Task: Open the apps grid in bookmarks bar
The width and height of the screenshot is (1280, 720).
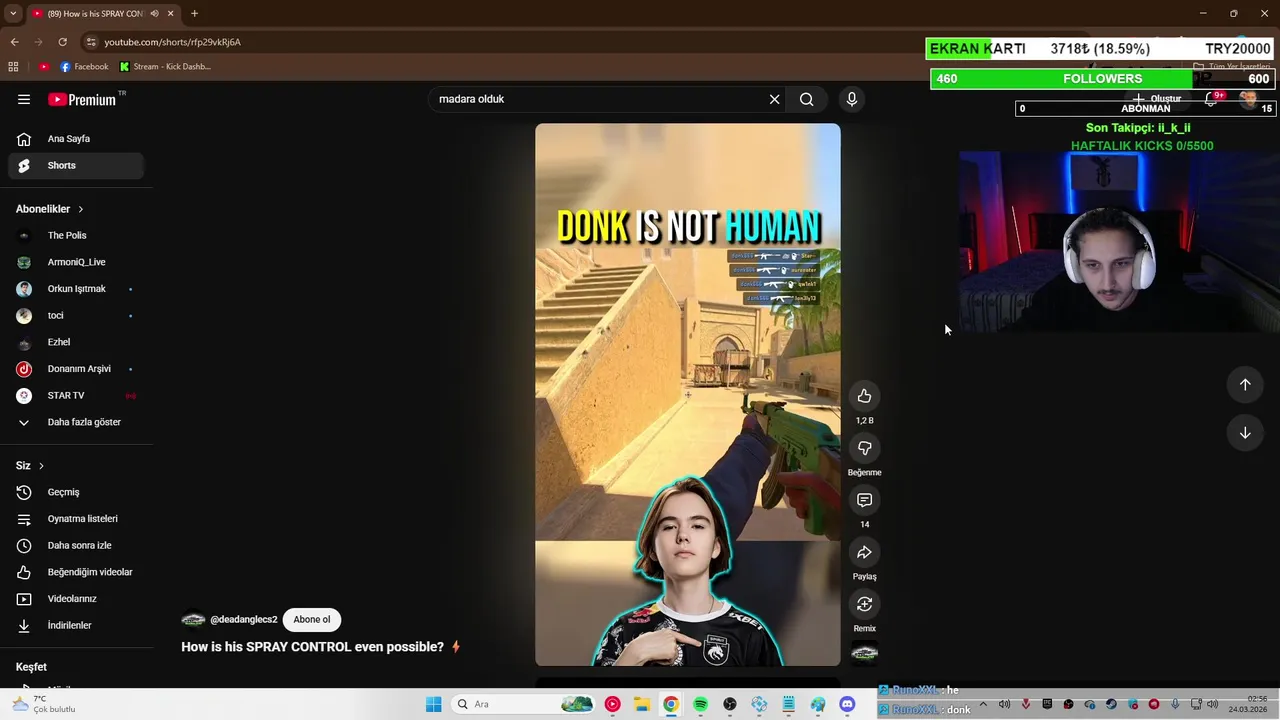Action: pyautogui.click(x=13, y=67)
